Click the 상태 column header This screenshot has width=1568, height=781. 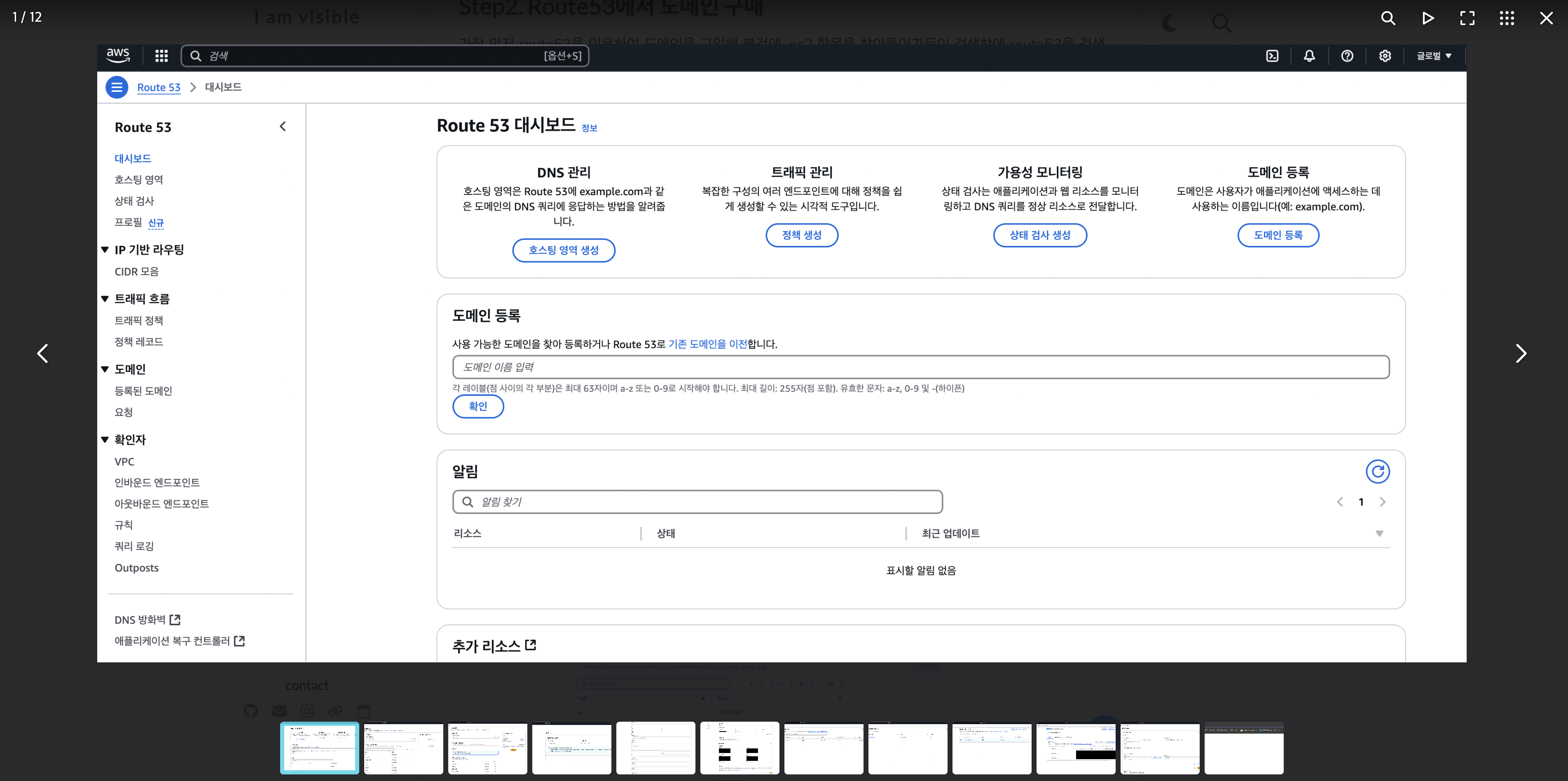point(666,533)
